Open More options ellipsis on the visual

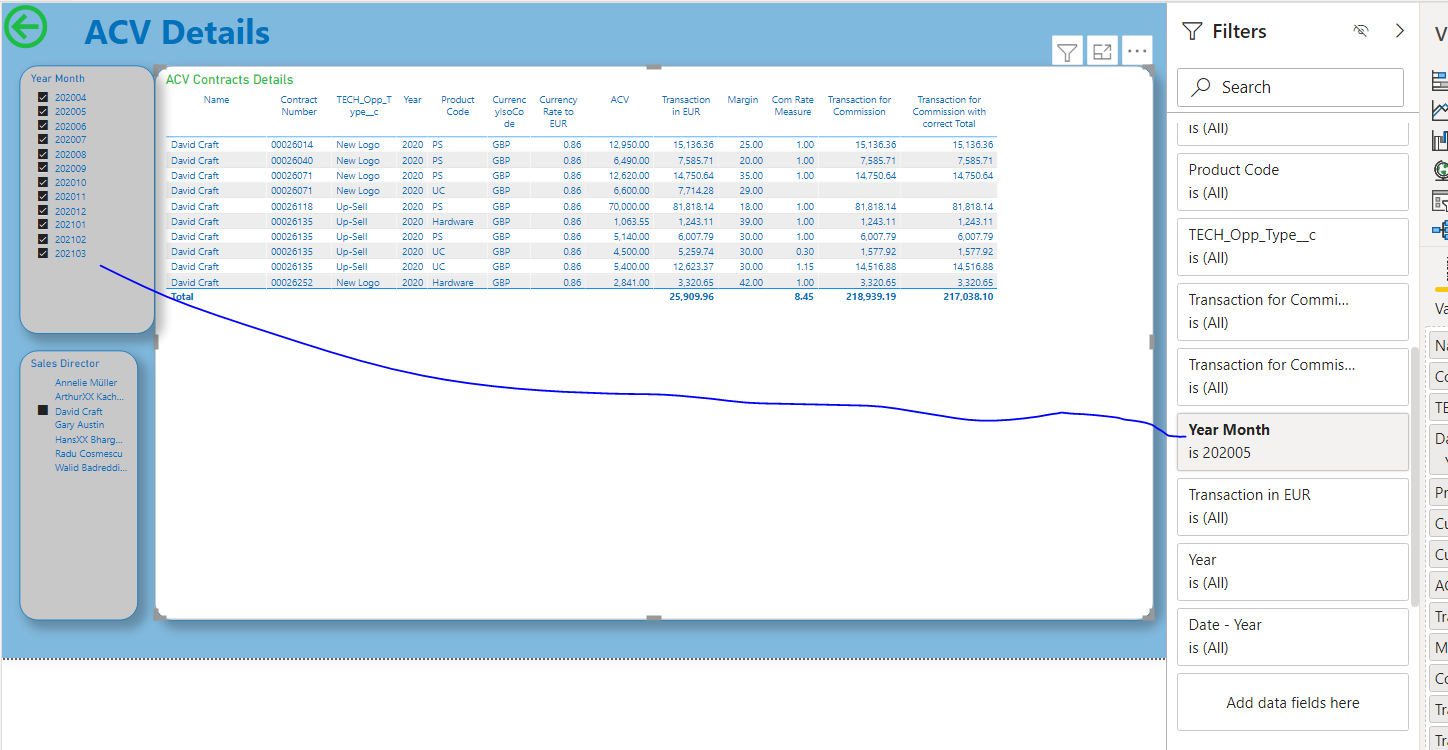(x=1137, y=52)
